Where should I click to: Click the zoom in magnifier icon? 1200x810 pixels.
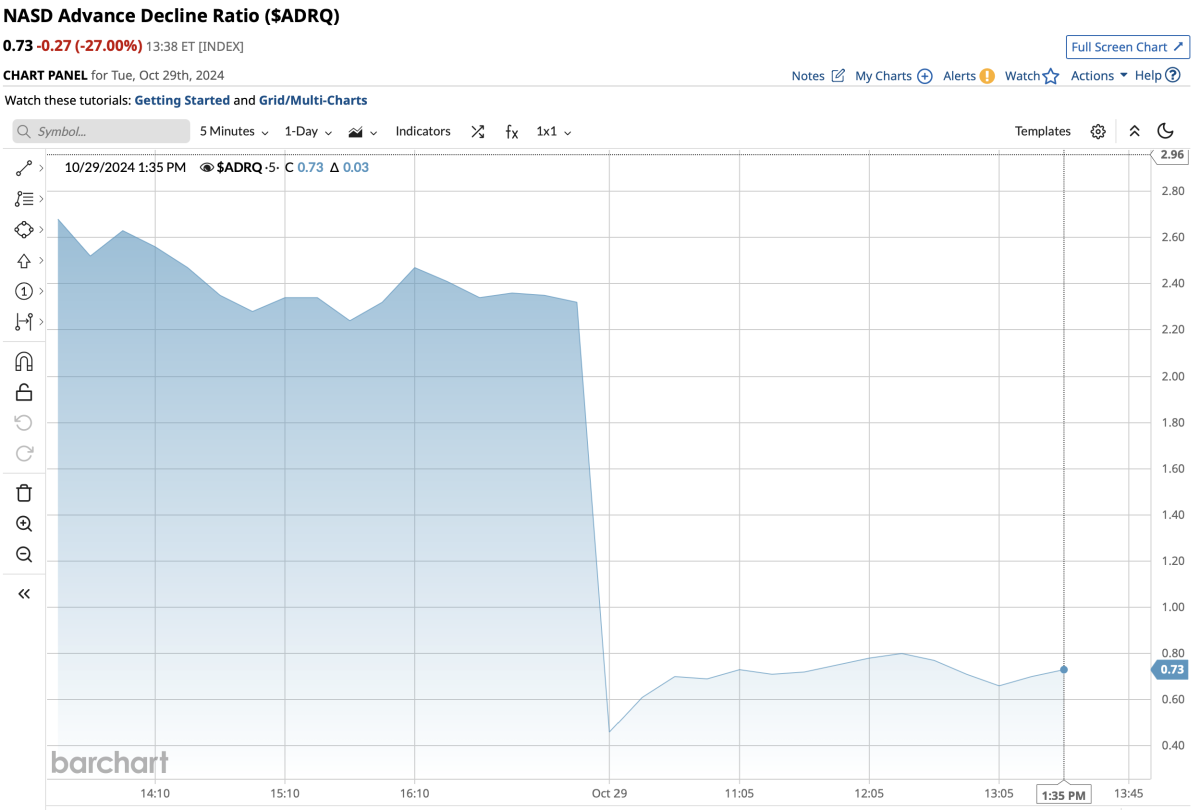click(x=24, y=523)
